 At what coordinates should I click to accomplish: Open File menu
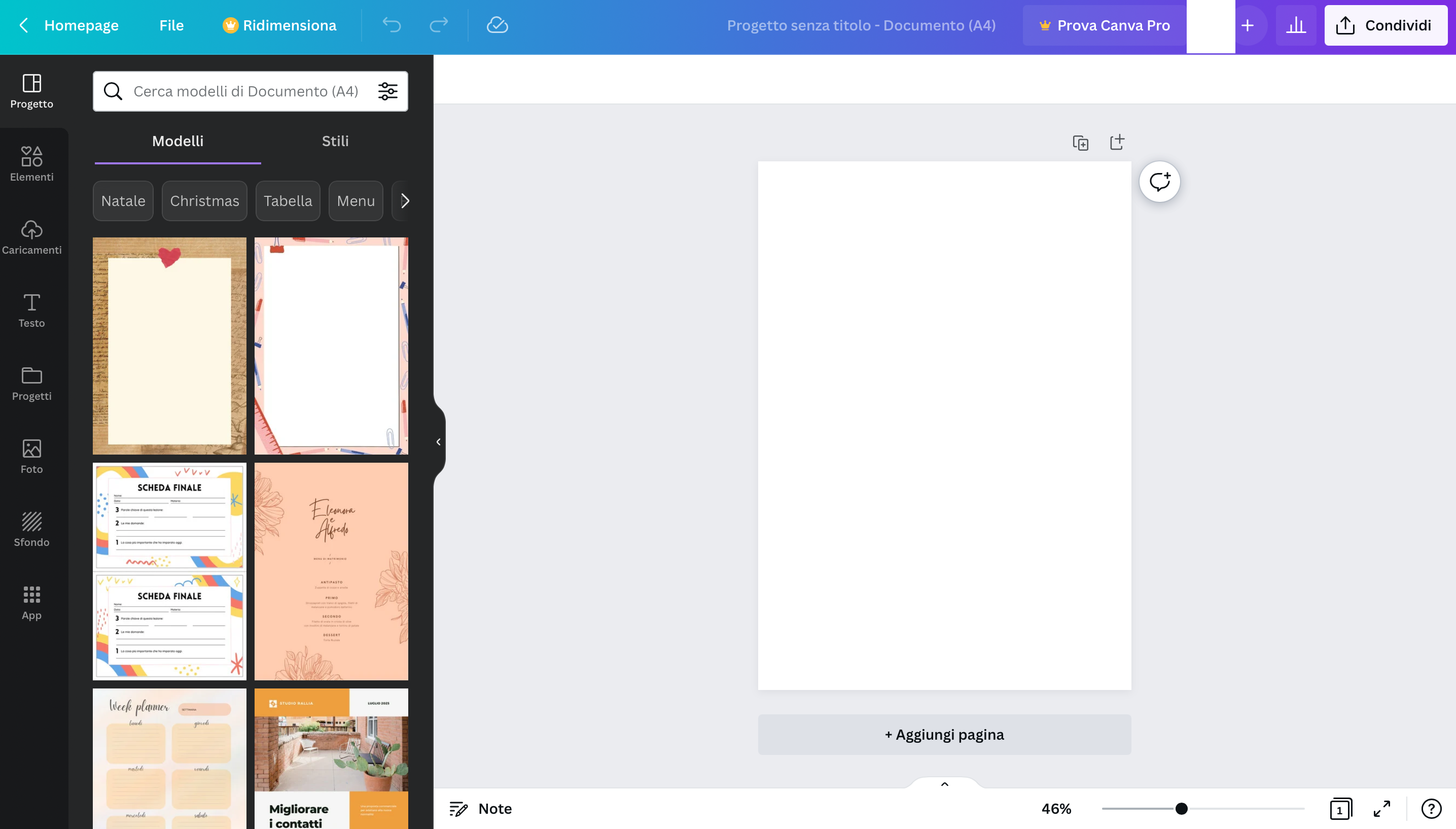tap(171, 24)
